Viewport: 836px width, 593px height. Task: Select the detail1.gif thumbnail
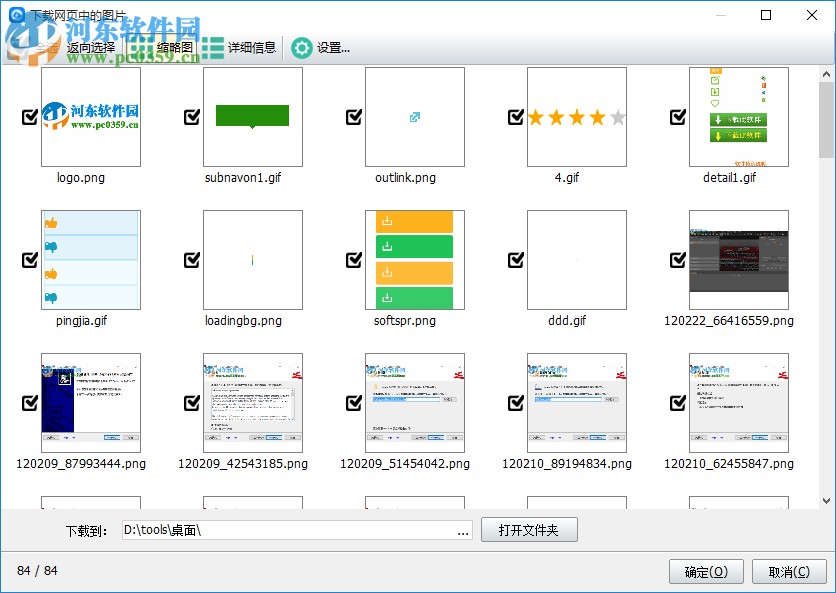tap(739, 117)
